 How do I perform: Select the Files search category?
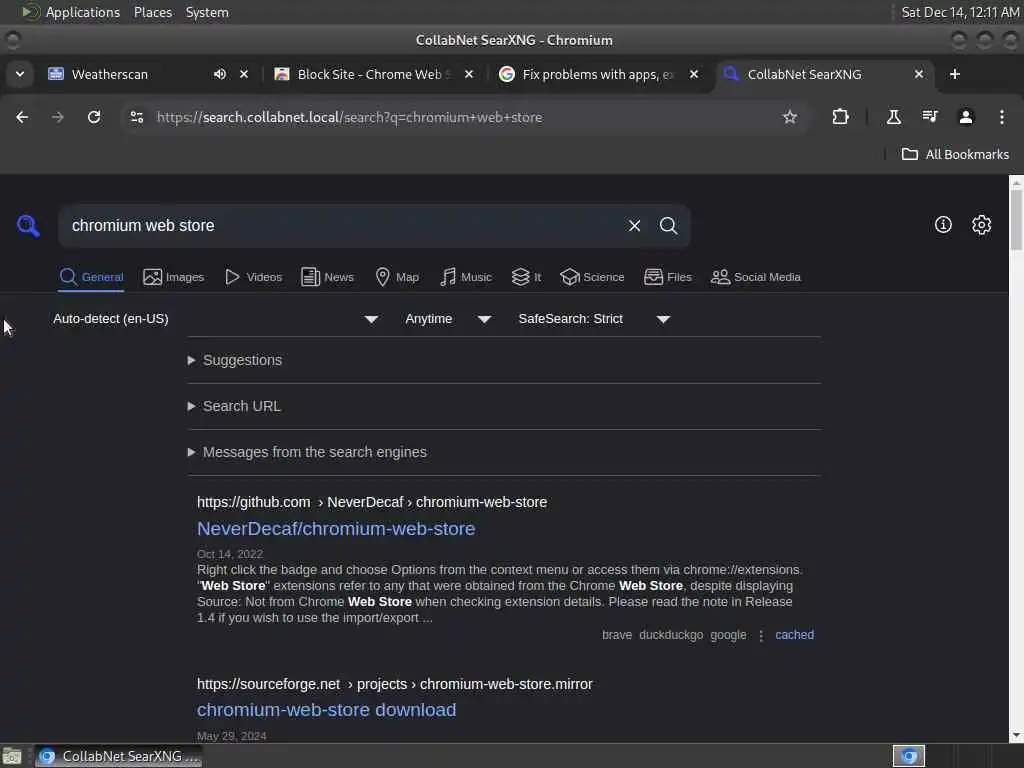[667, 278]
